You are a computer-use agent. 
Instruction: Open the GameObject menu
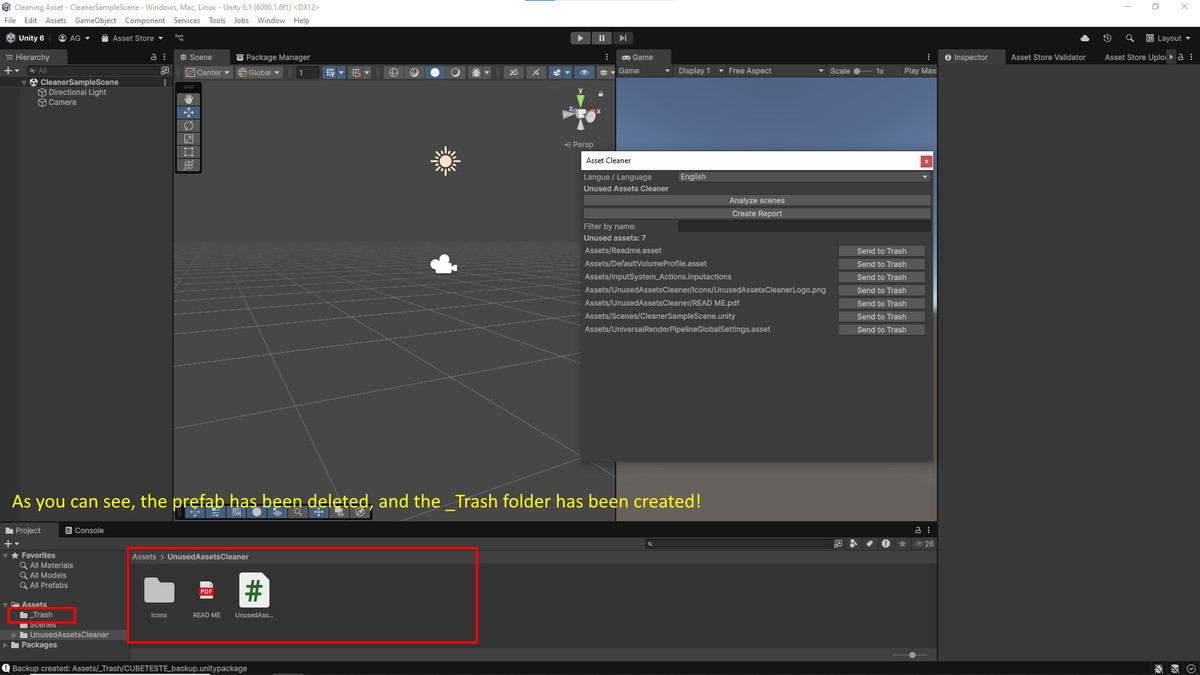(95, 20)
